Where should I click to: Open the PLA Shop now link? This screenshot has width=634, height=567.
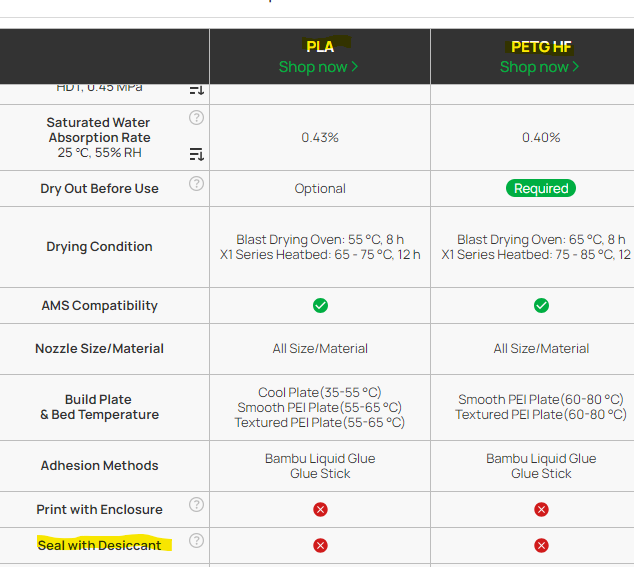[x=319, y=67]
